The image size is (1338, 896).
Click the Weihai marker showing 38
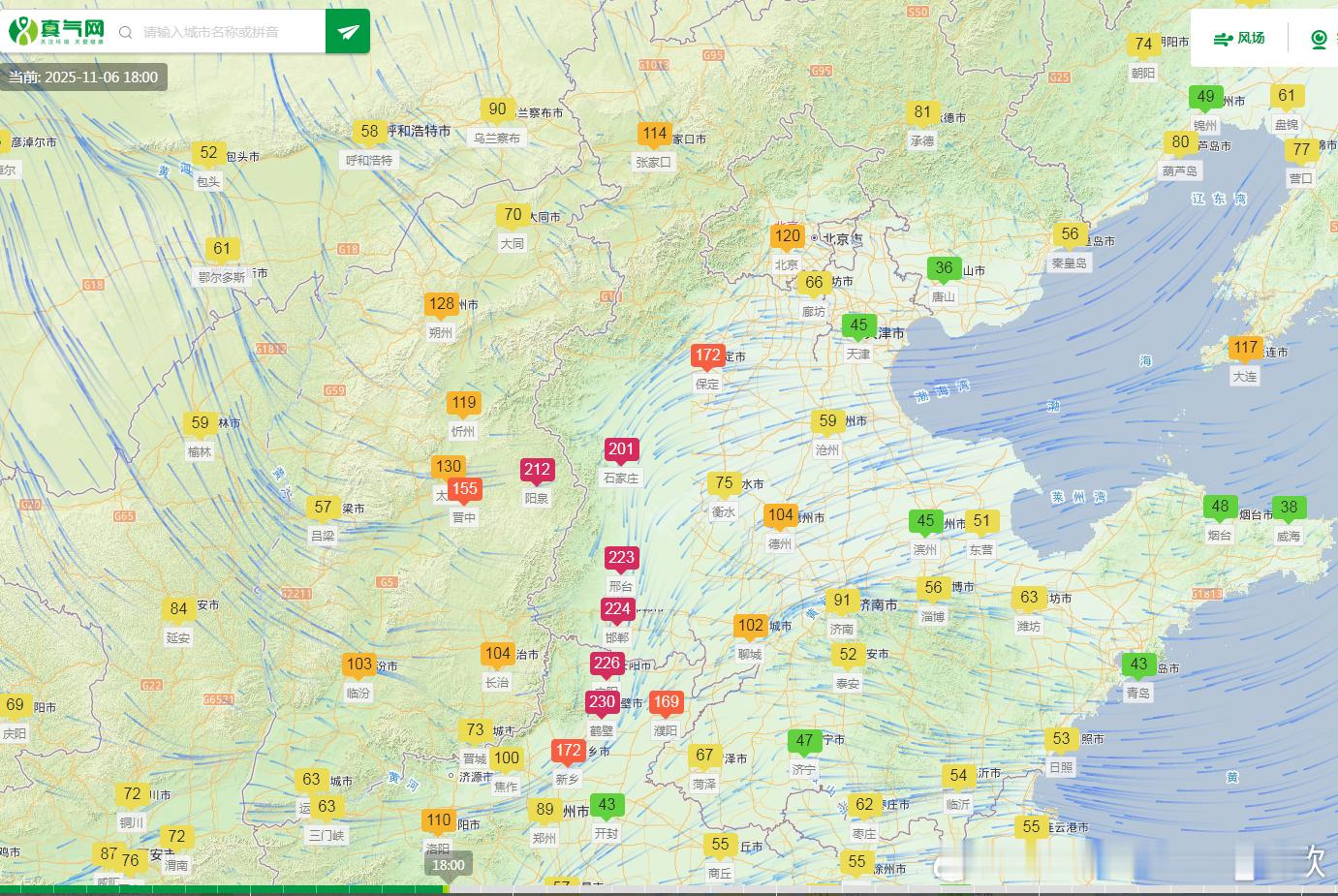point(1289,508)
